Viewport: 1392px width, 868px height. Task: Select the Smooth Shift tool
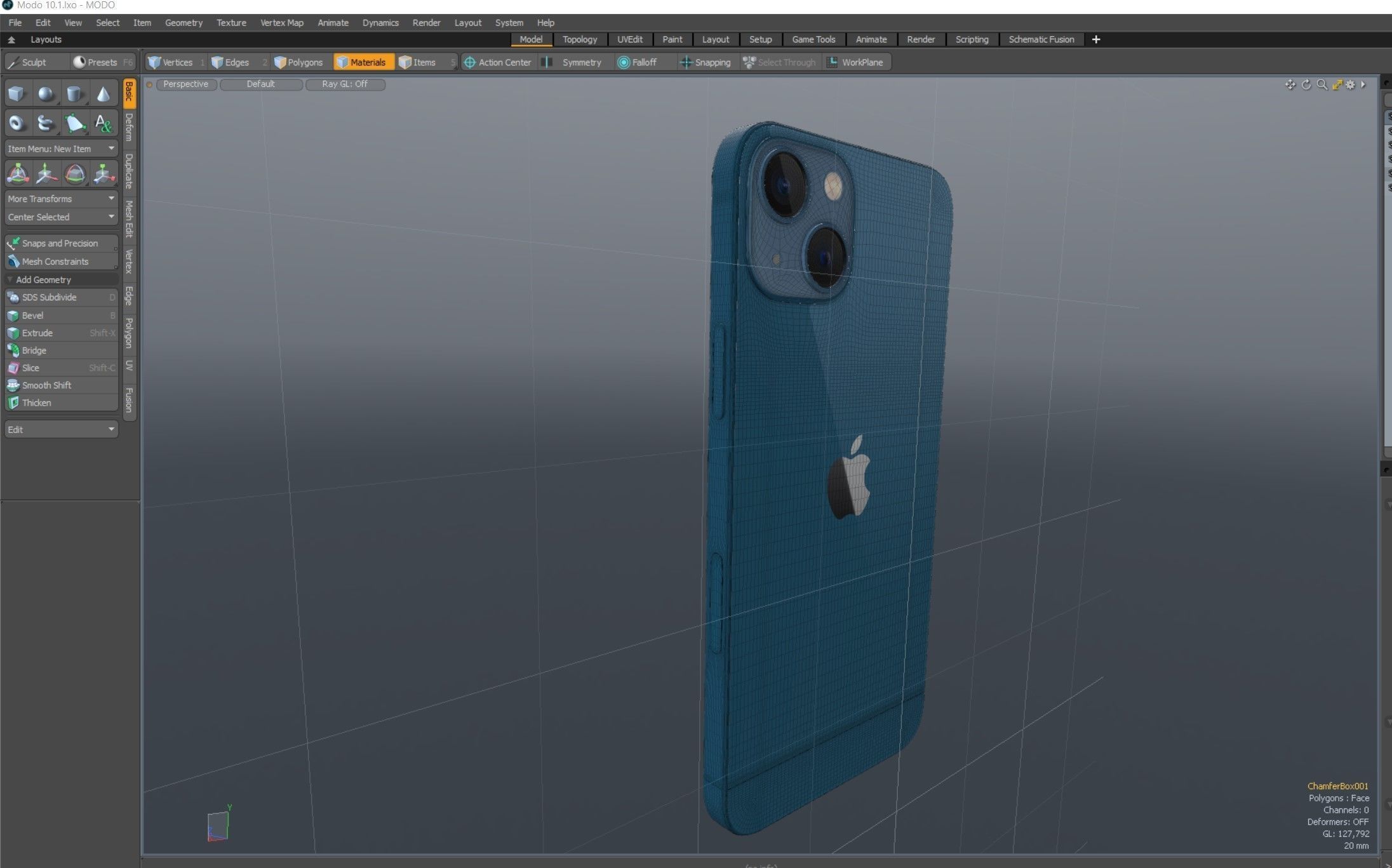click(x=61, y=385)
